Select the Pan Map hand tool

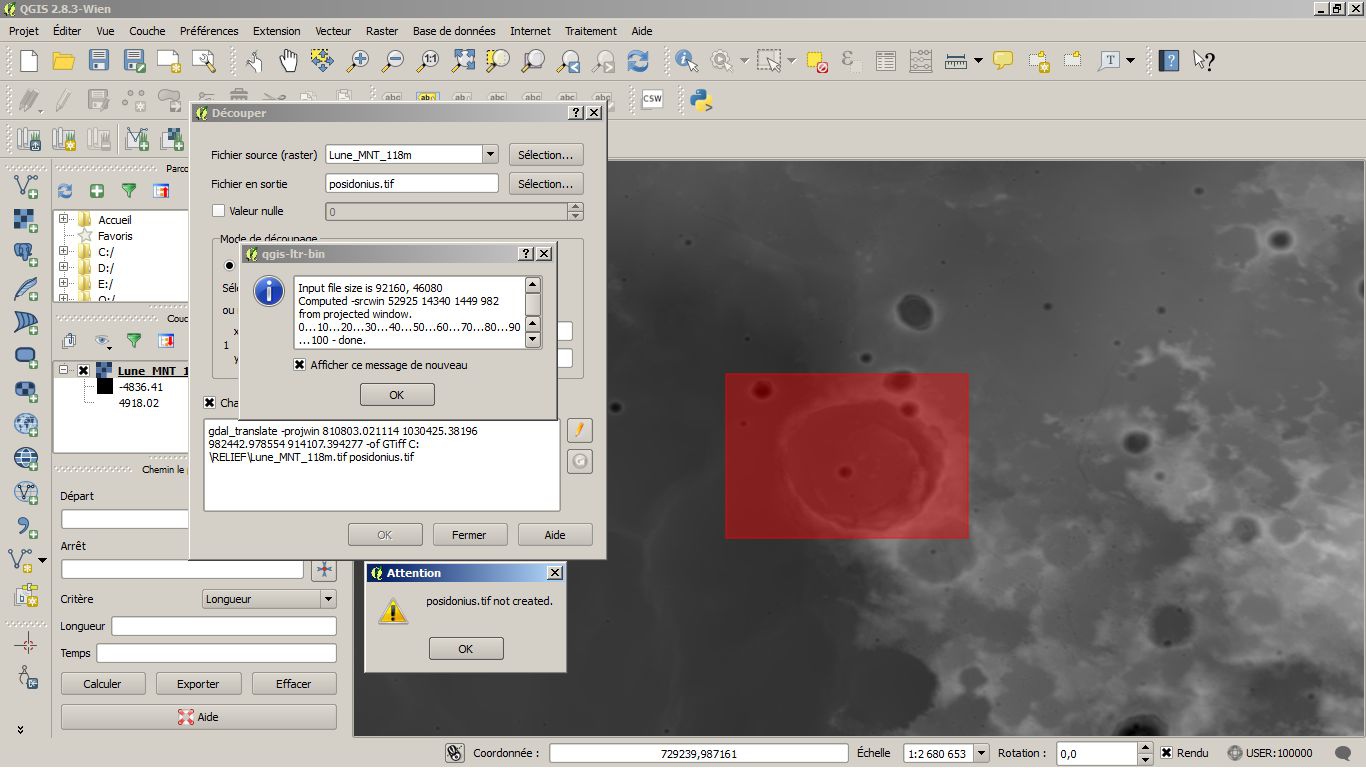point(289,61)
